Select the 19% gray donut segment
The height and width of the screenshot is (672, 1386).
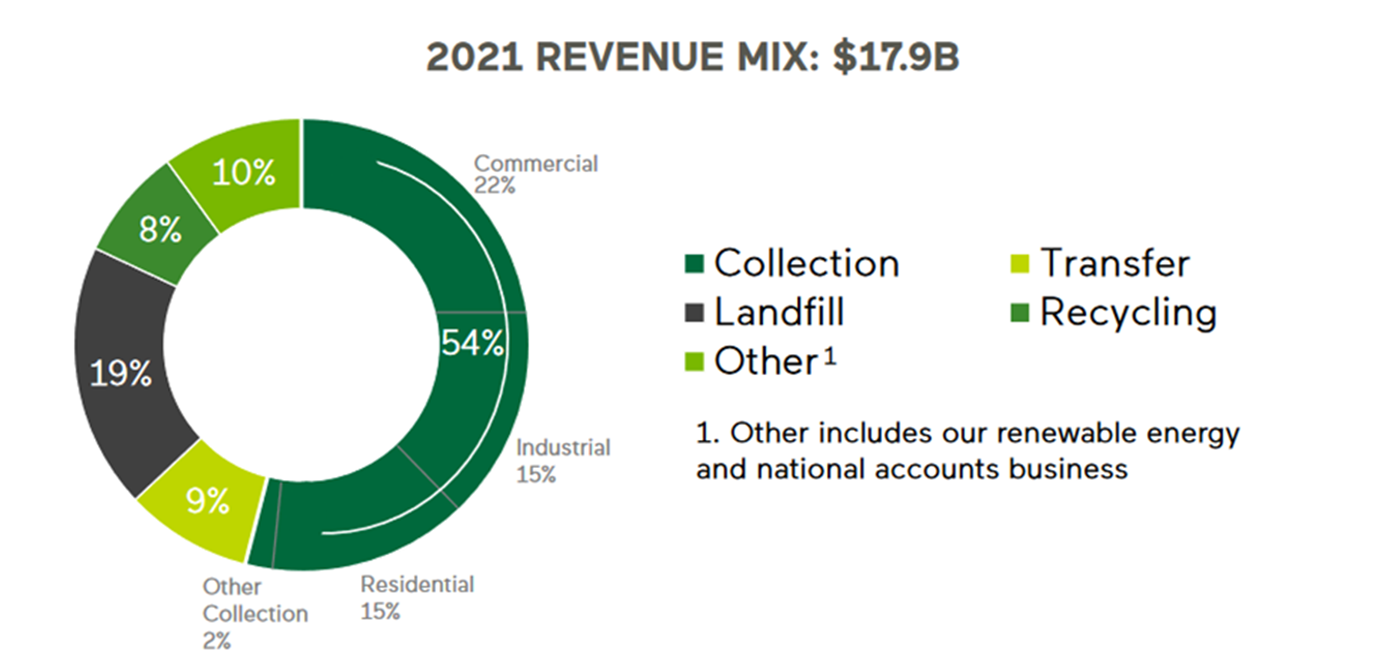pos(120,374)
